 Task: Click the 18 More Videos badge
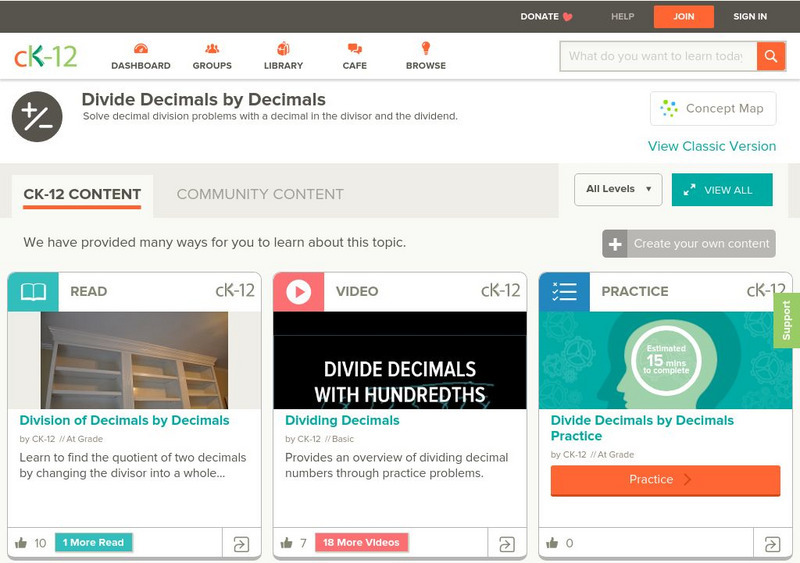point(361,543)
